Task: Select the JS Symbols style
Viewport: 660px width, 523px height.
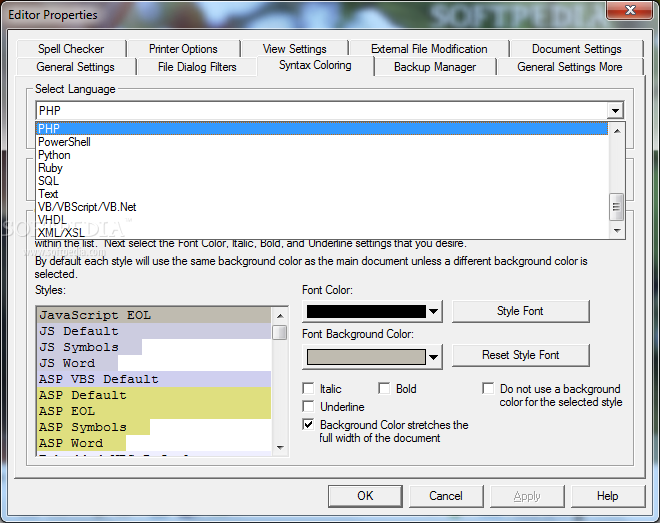Action: (x=154, y=347)
